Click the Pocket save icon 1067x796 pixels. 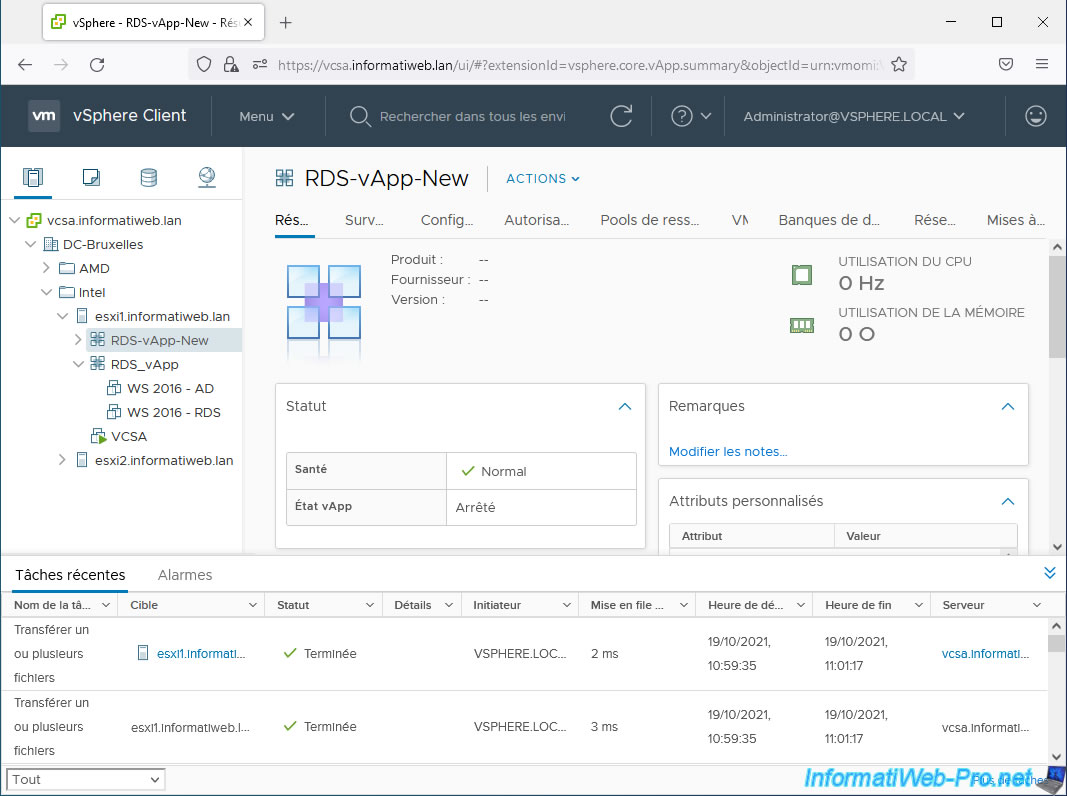pos(1006,64)
